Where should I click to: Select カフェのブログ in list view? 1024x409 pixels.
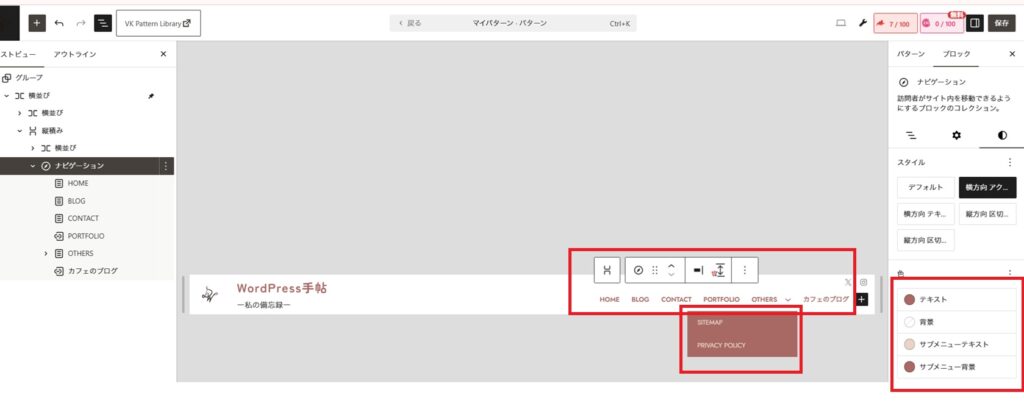tap(93, 270)
